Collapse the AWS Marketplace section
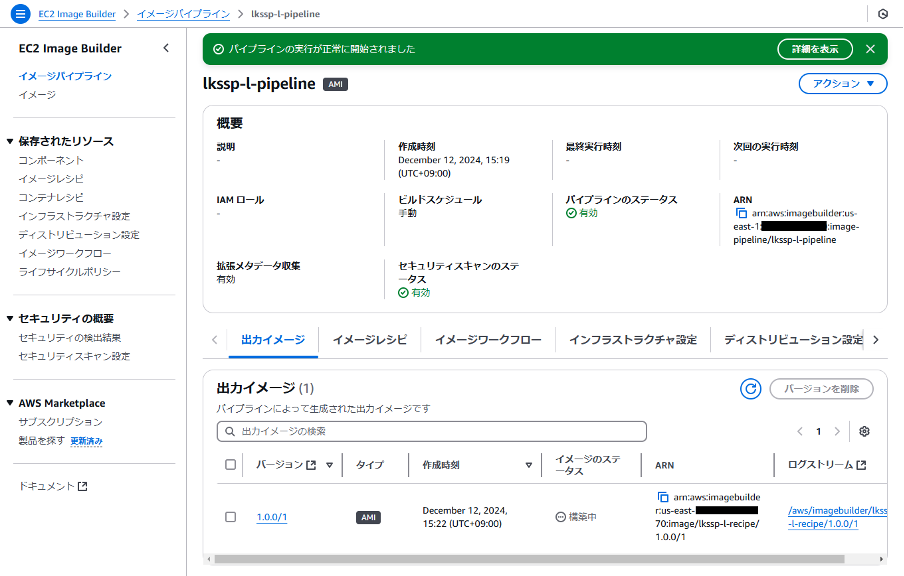The image size is (904, 576). [x=10, y=403]
